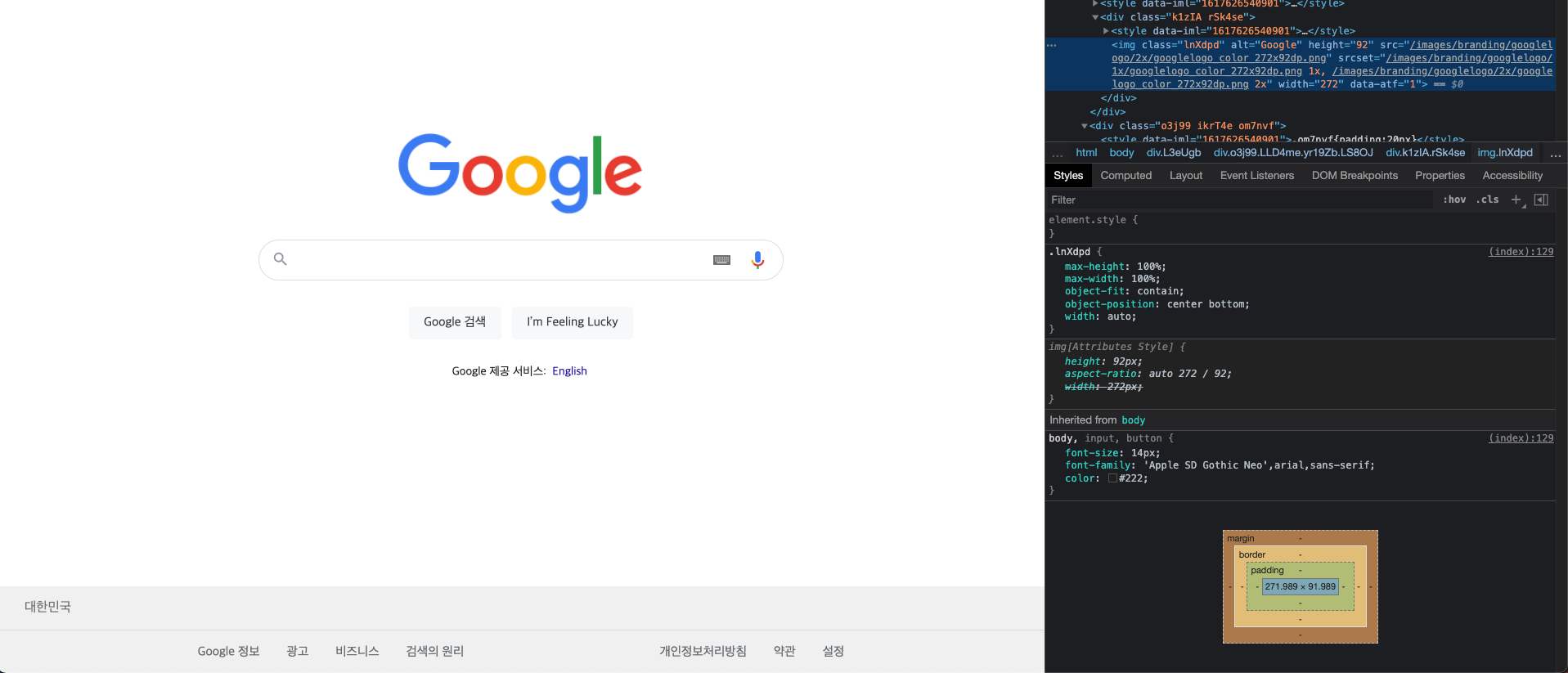Click the object-position value center bottom
Image resolution: width=1568 pixels, height=673 pixels.
1205,304
